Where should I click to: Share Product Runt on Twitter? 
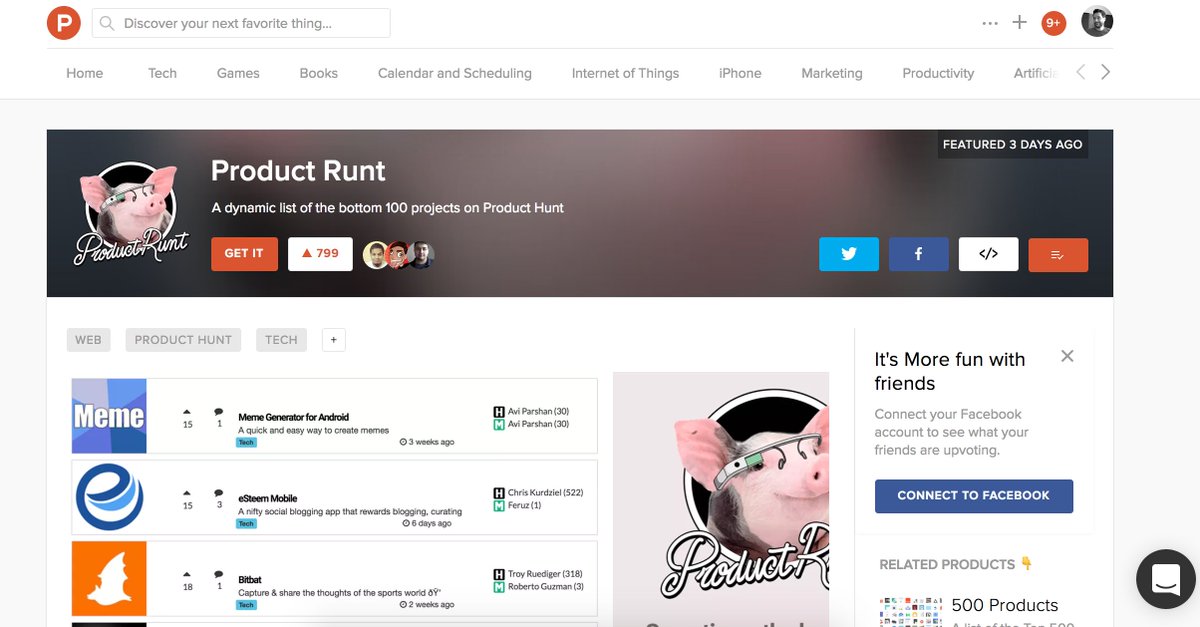(849, 254)
